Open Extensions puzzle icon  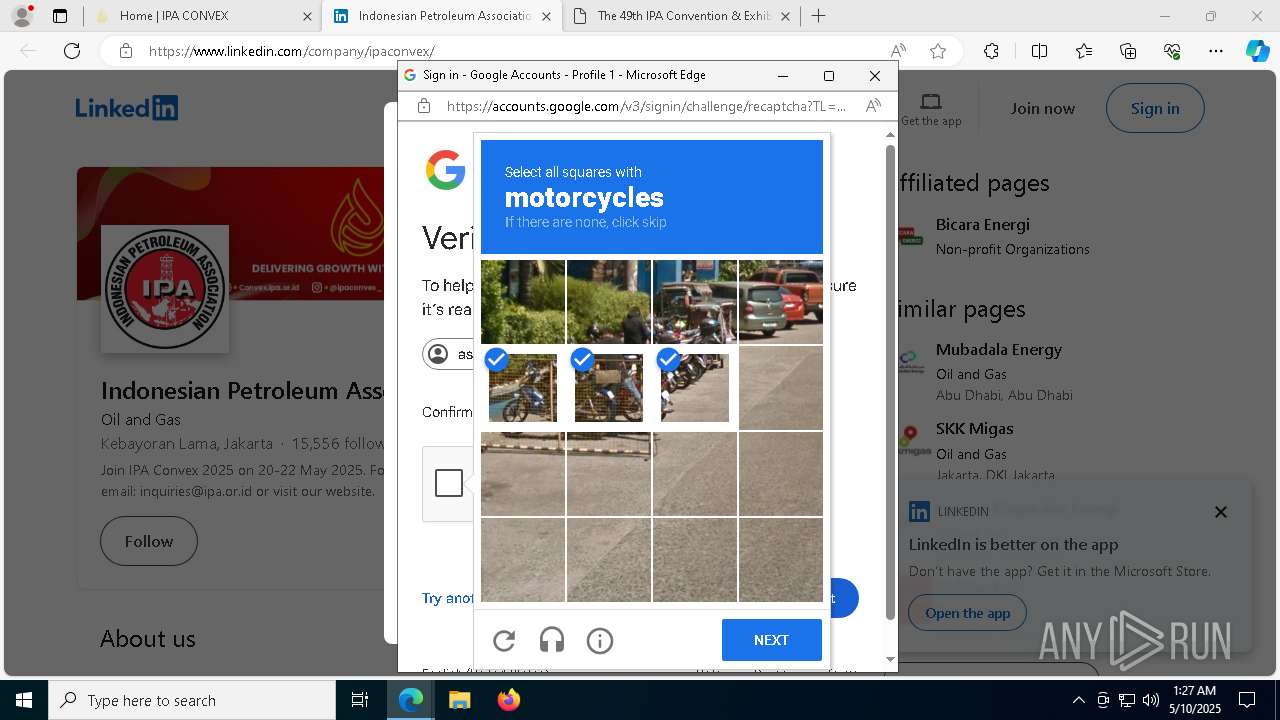[x=991, y=51]
